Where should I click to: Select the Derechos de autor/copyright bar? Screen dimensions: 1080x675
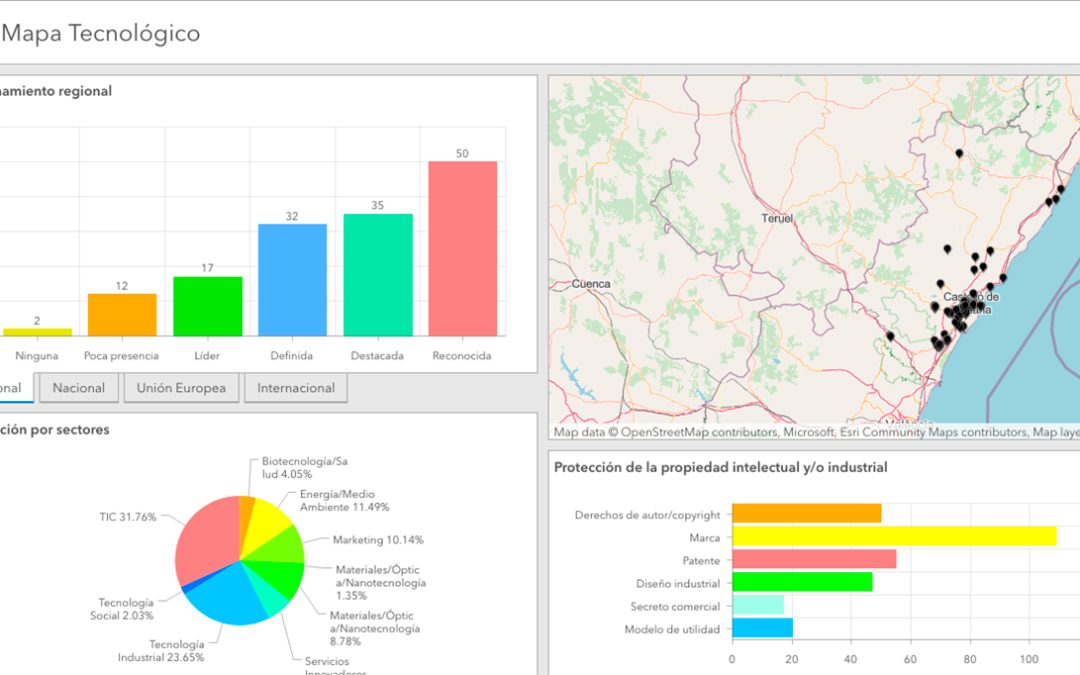click(x=807, y=513)
